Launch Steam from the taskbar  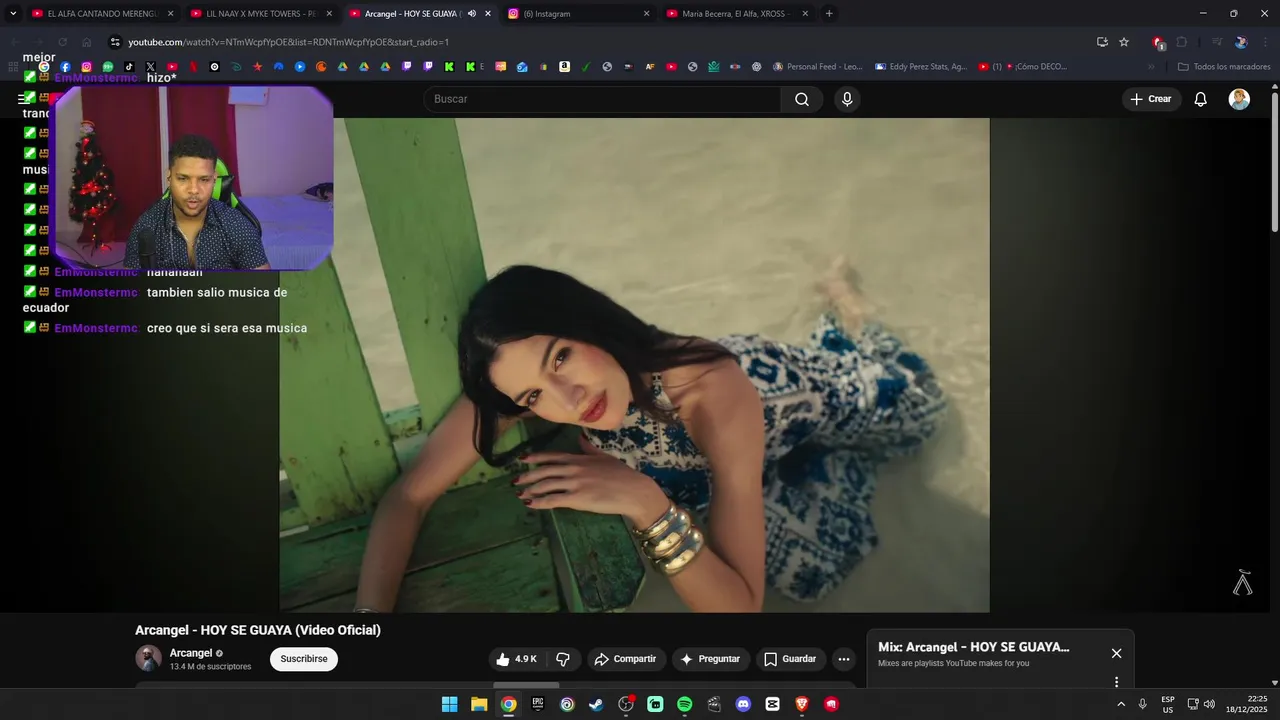pos(596,704)
